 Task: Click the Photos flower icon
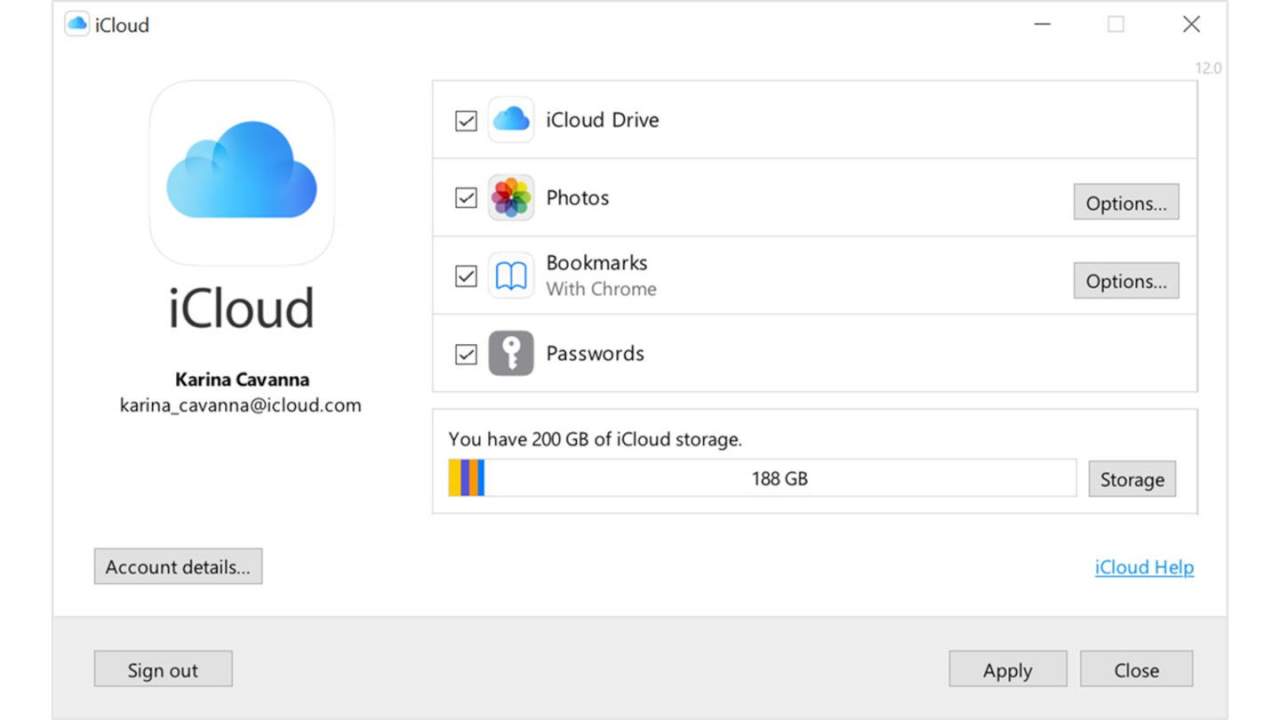[x=511, y=198]
